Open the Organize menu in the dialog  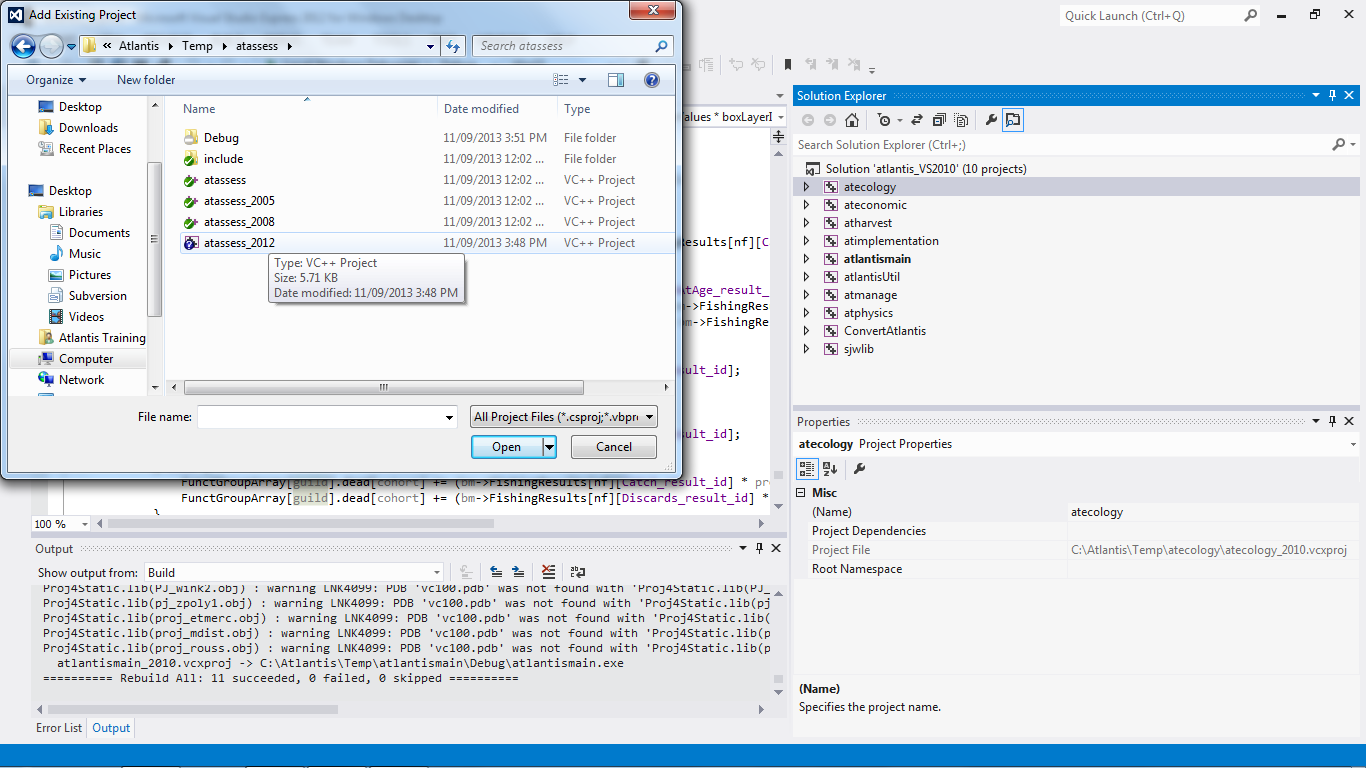pos(55,80)
